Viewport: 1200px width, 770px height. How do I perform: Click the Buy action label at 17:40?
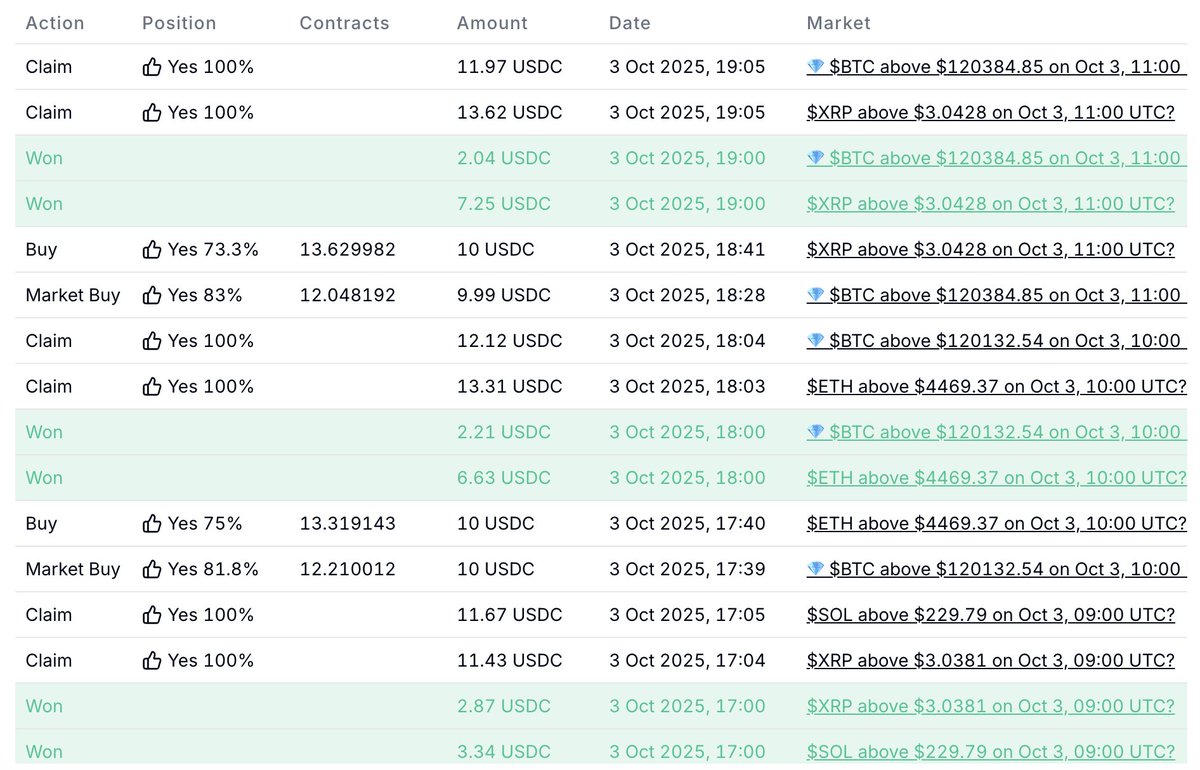(41, 524)
